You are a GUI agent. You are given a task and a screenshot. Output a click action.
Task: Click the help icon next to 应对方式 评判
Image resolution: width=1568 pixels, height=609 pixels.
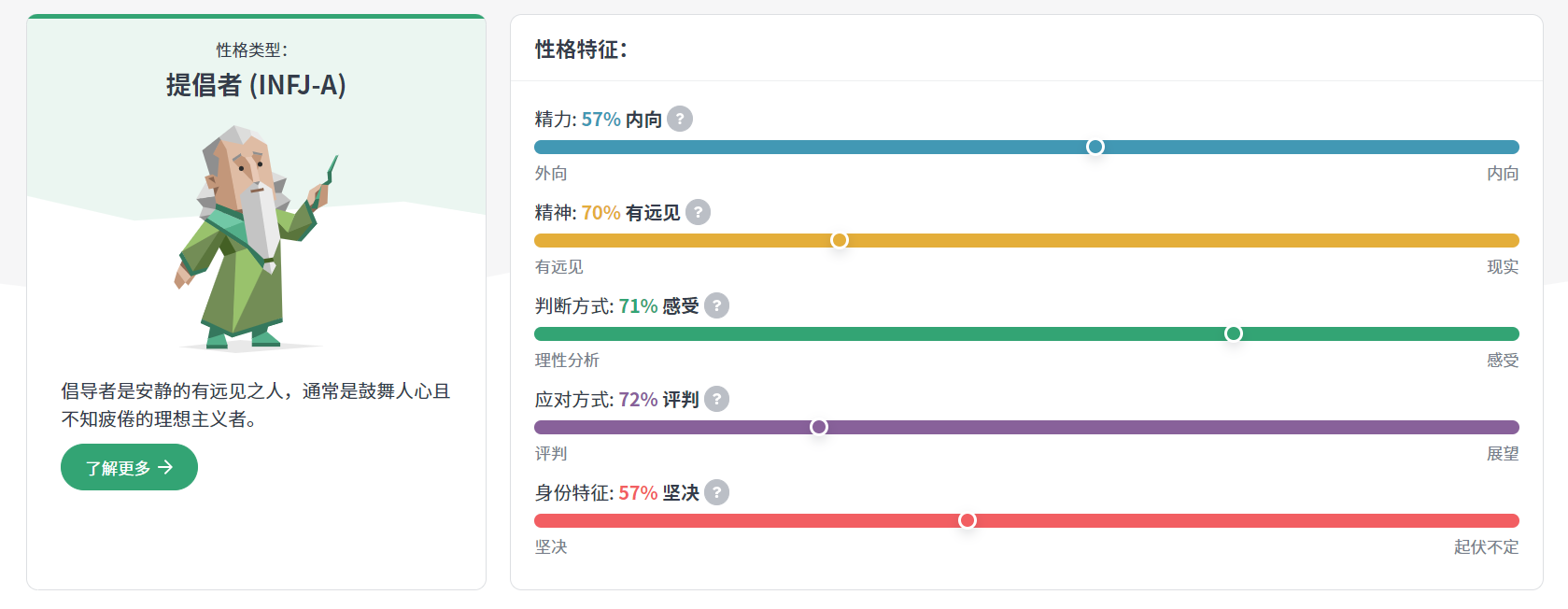point(716,400)
